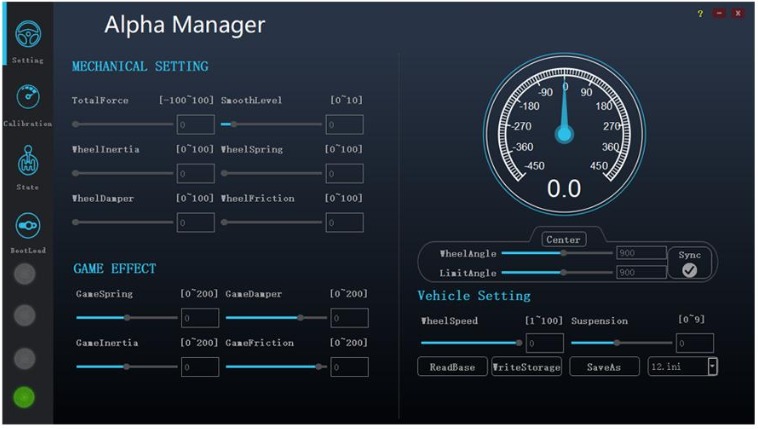Click the green status indicator circle

(24, 397)
